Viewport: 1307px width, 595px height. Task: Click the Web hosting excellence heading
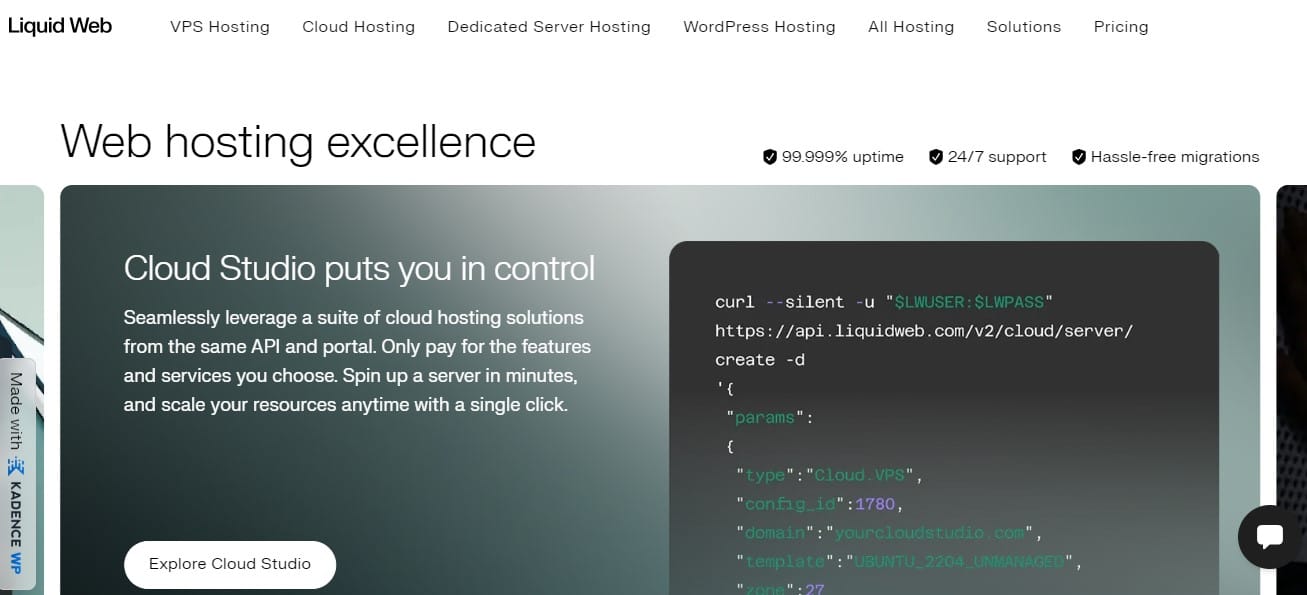click(298, 142)
